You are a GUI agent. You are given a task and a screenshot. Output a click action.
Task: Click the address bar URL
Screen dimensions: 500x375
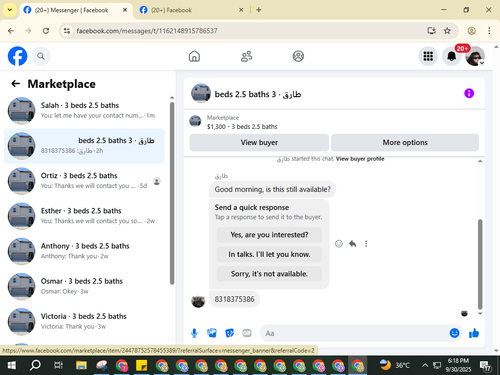147,31
